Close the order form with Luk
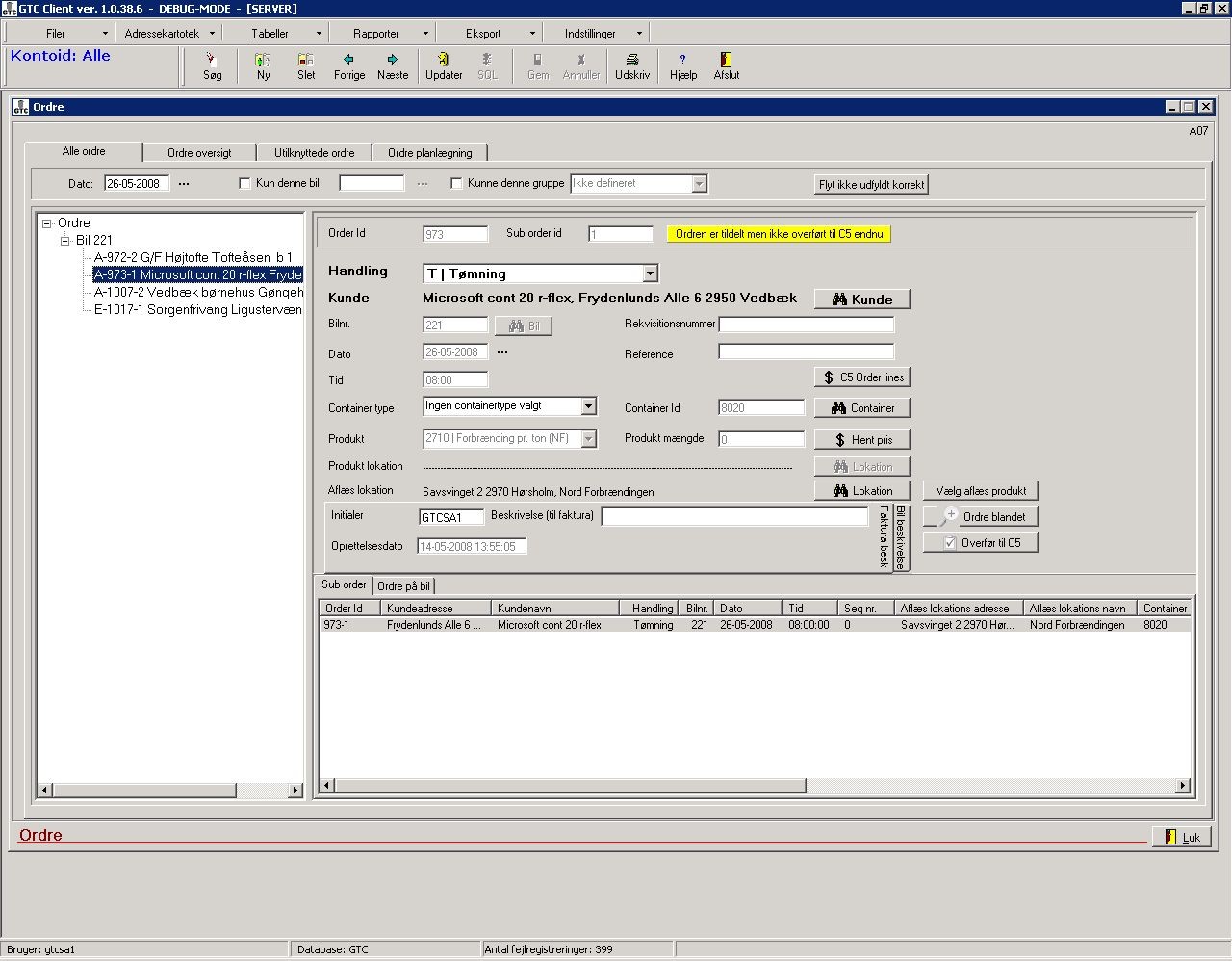The width and height of the screenshot is (1232, 961). pyautogui.click(x=1181, y=837)
